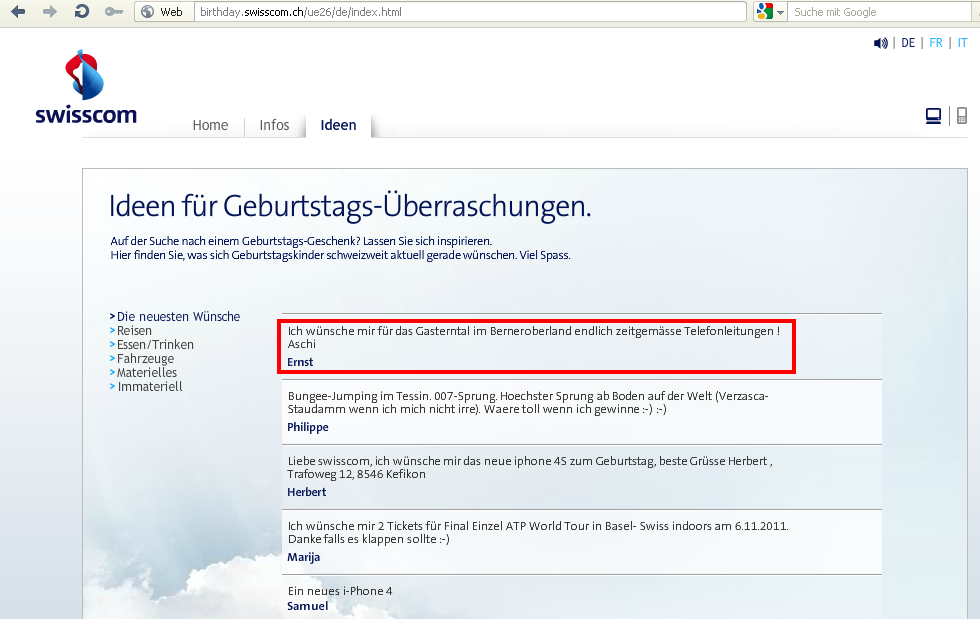Click the ATP World Tour tickets wish
This screenshot has height=619, width=980.
coord(538,533)
